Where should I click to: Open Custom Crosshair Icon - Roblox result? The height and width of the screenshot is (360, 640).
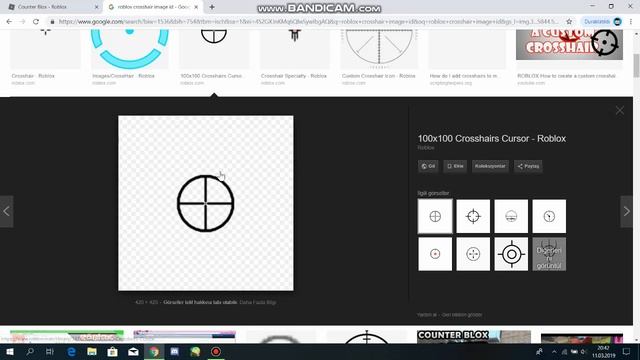click(379, 57)
